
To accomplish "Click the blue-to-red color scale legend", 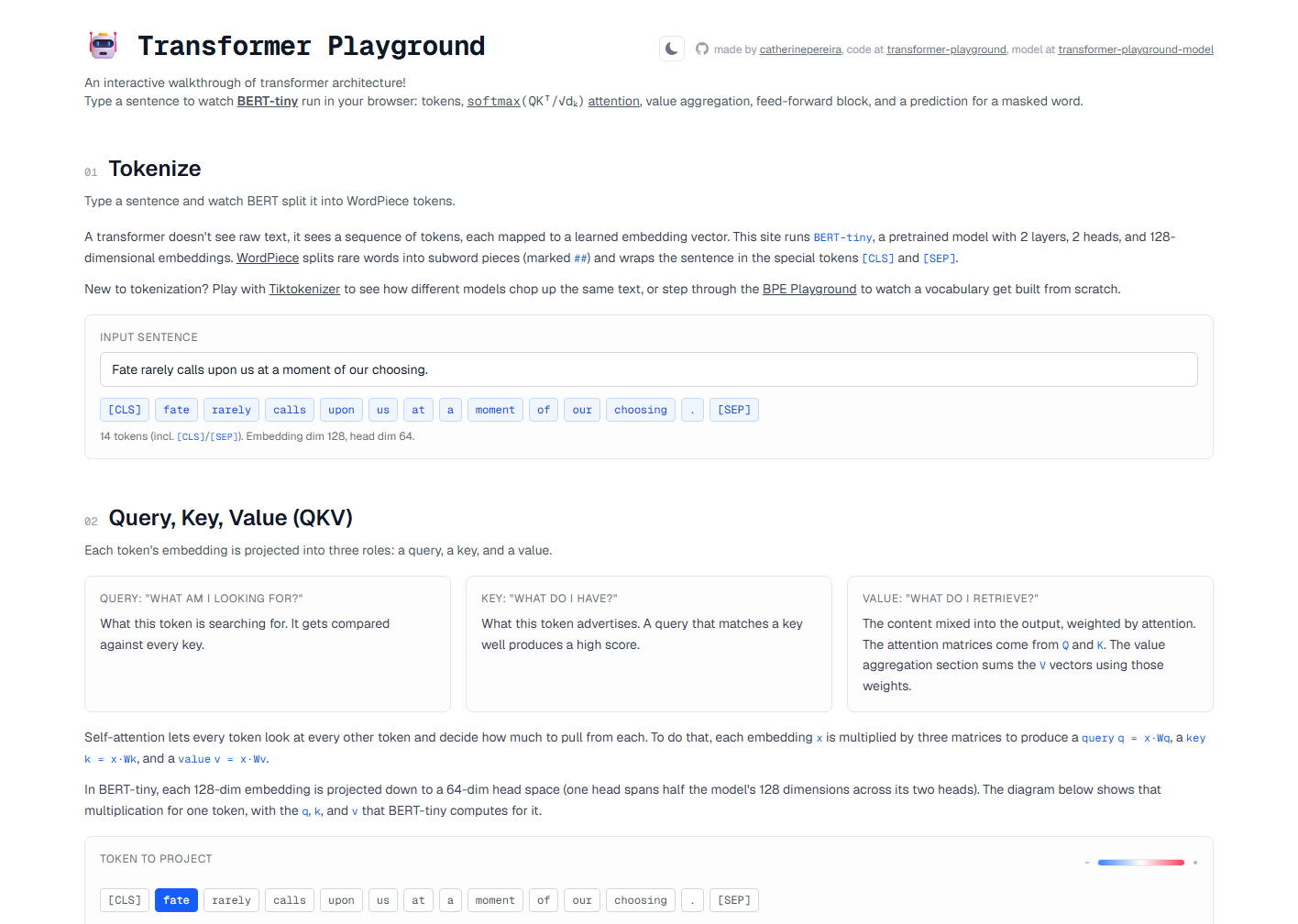I will (1141, 863).
